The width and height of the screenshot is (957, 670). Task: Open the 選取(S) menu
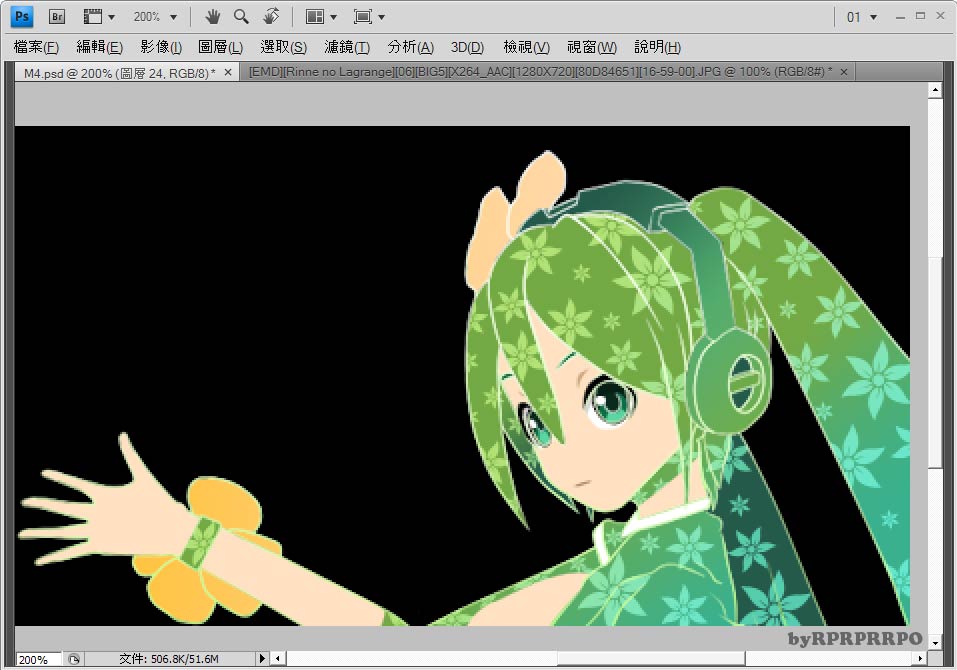coord(283,47)
